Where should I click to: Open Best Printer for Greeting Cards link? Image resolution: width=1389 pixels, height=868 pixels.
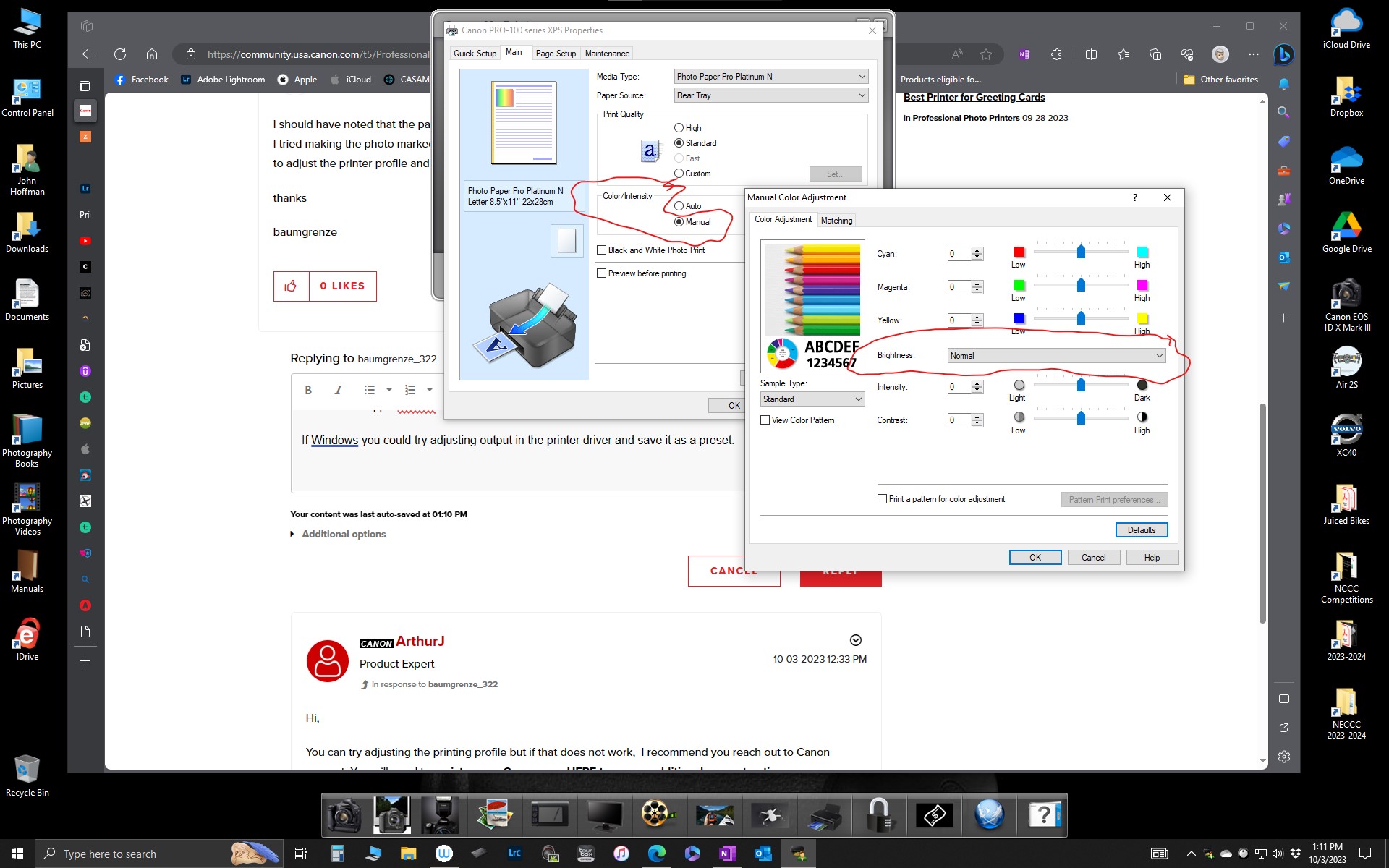(x=974, y=98)
